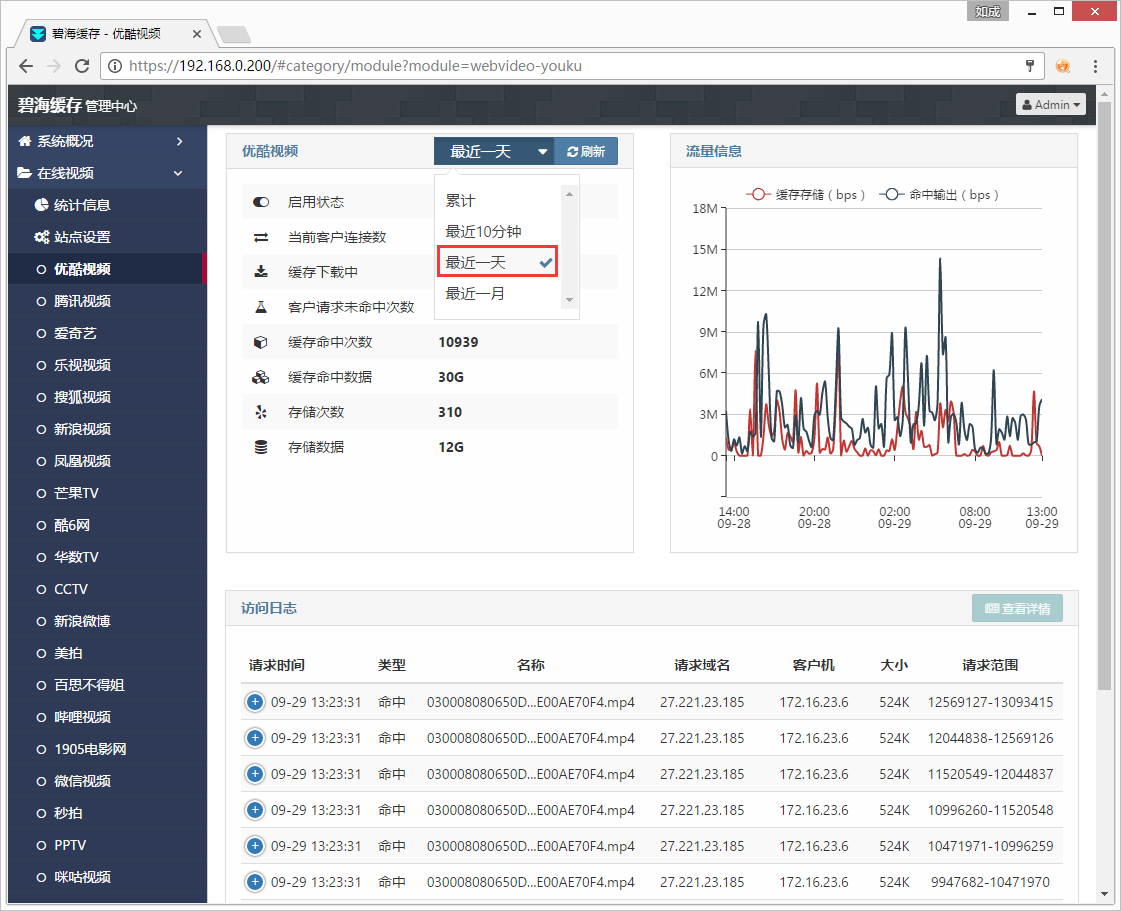This screenshot has width=1121, height=911.
Task: Click the key icon in address bar
Action: pyautogui.click(x=1030, y=66)
